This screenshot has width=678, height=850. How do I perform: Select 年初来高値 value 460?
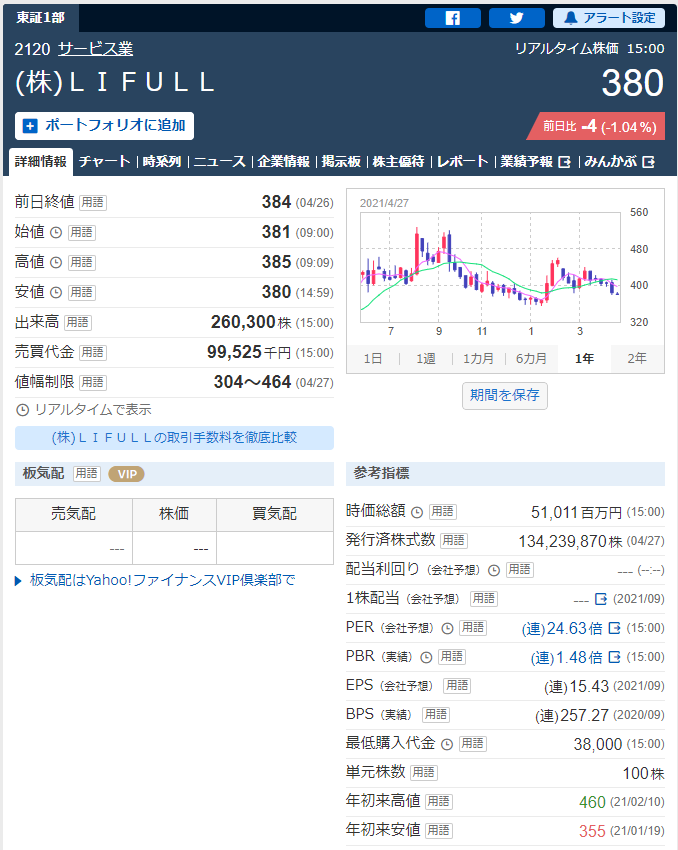[592, 803]
